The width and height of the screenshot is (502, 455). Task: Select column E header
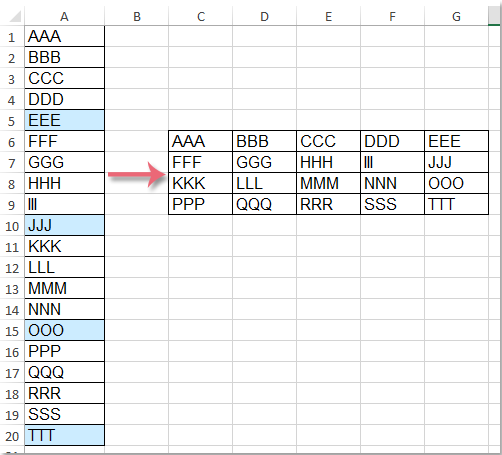click(328, 17)
